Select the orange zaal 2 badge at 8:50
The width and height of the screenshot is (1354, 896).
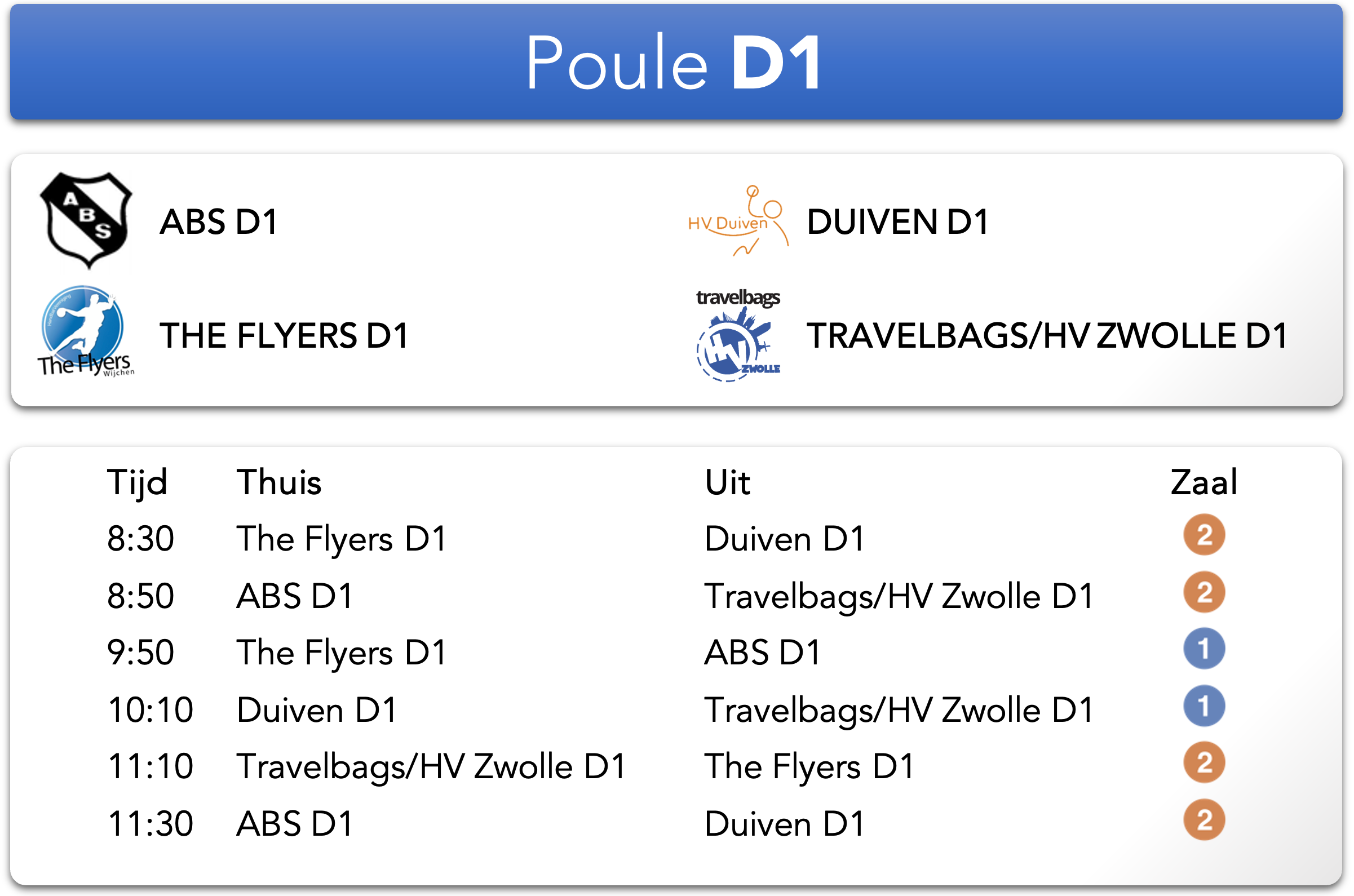point(1203,593)
